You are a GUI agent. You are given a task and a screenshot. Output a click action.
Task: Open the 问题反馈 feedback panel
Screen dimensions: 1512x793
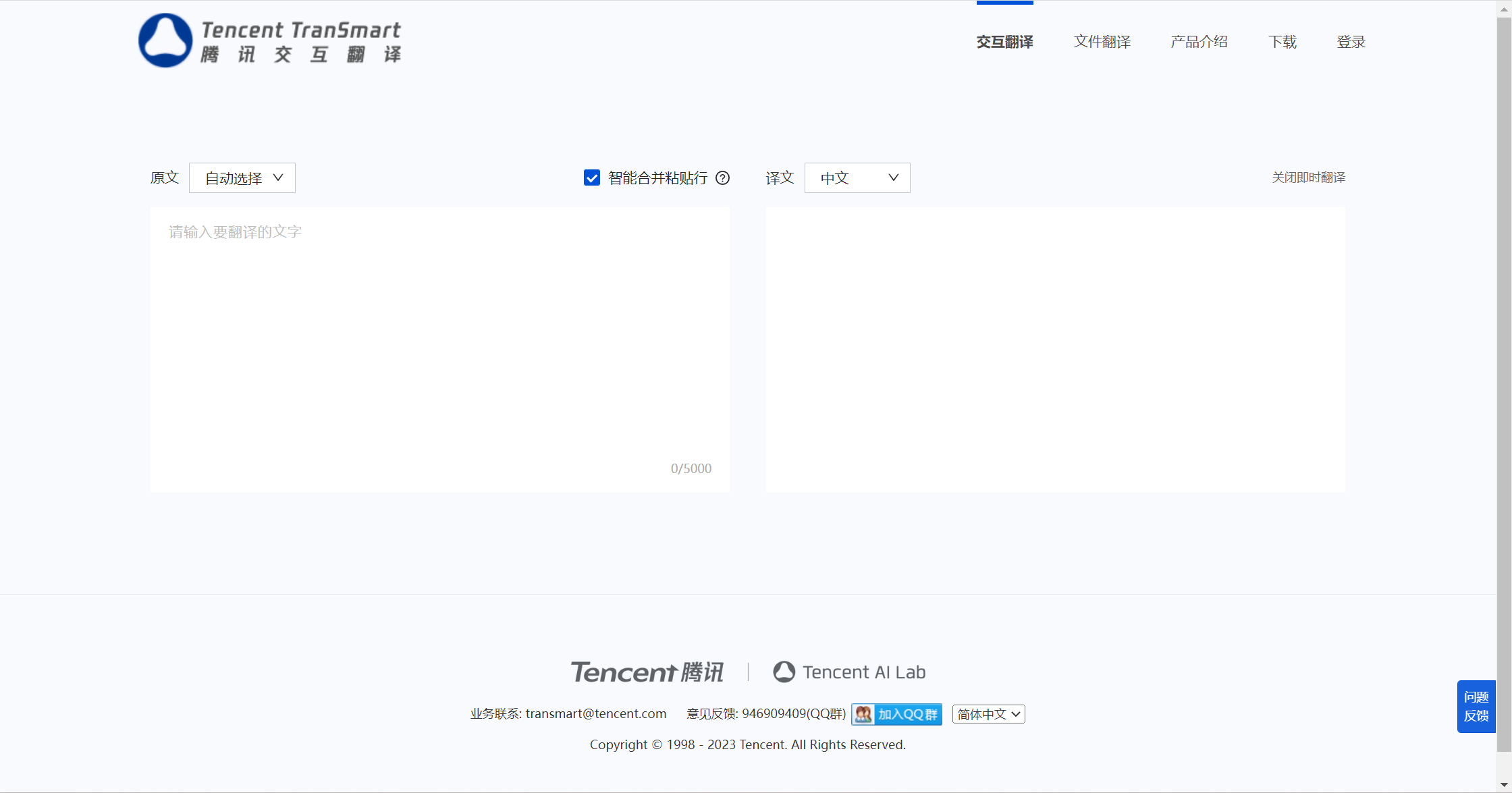1476,706
